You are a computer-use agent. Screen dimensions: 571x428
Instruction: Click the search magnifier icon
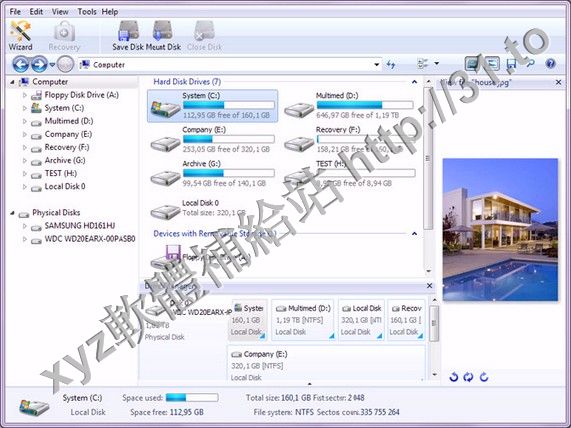click(531, 64)
